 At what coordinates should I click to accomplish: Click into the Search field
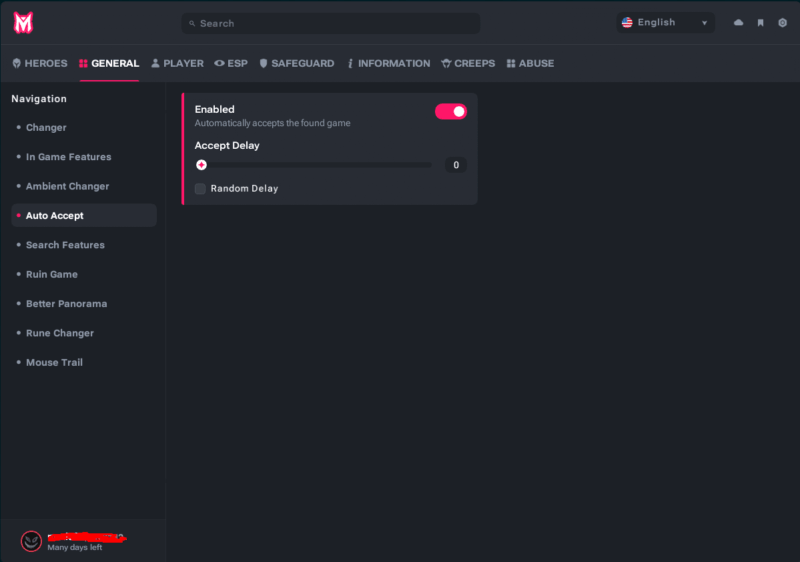point(331,23)
